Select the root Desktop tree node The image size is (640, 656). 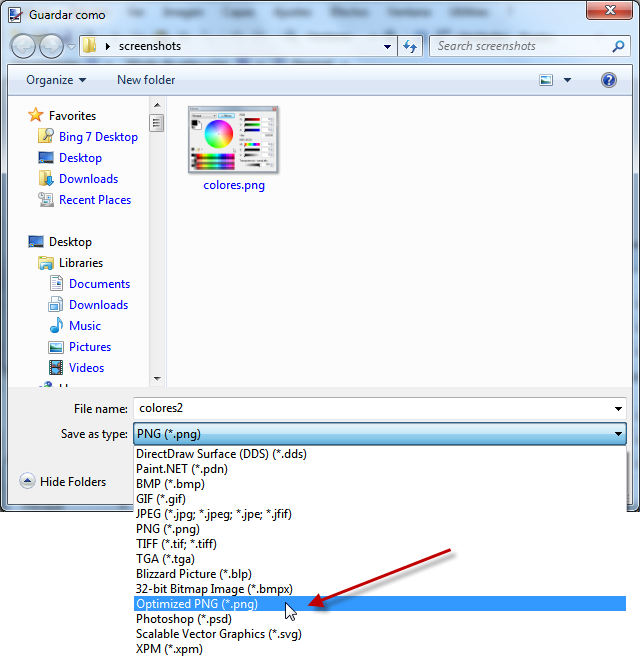[70, 242]
